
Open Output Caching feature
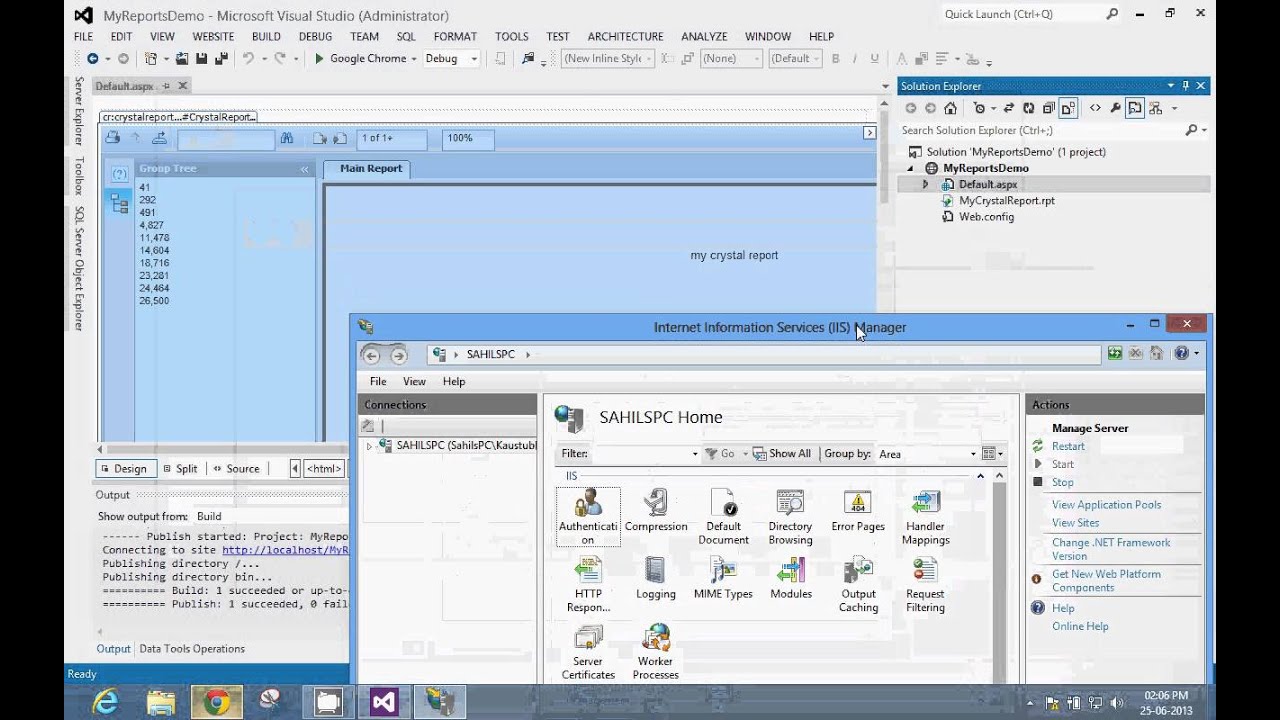point(858,585)
